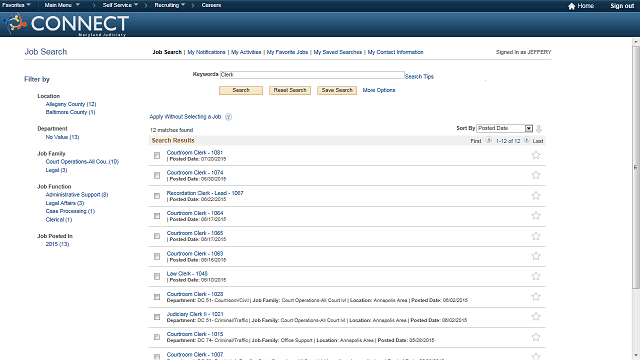The height and width of the screenshot is (360, 640).
Task: Mark Courtroom Clerk - 1065 as favorite
Action: pyautogui.click(x=536, y=236)
